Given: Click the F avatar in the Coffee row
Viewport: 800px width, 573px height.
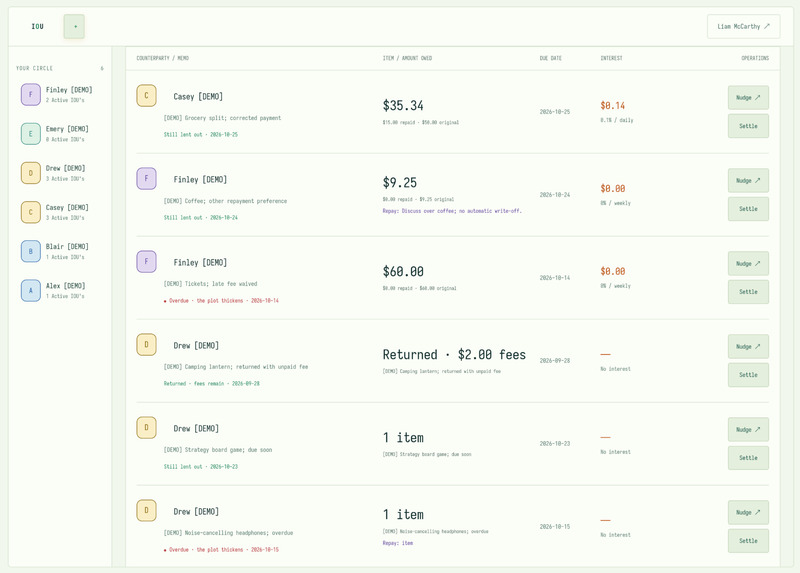Looking at the screenshot, I should pos(146,179).
